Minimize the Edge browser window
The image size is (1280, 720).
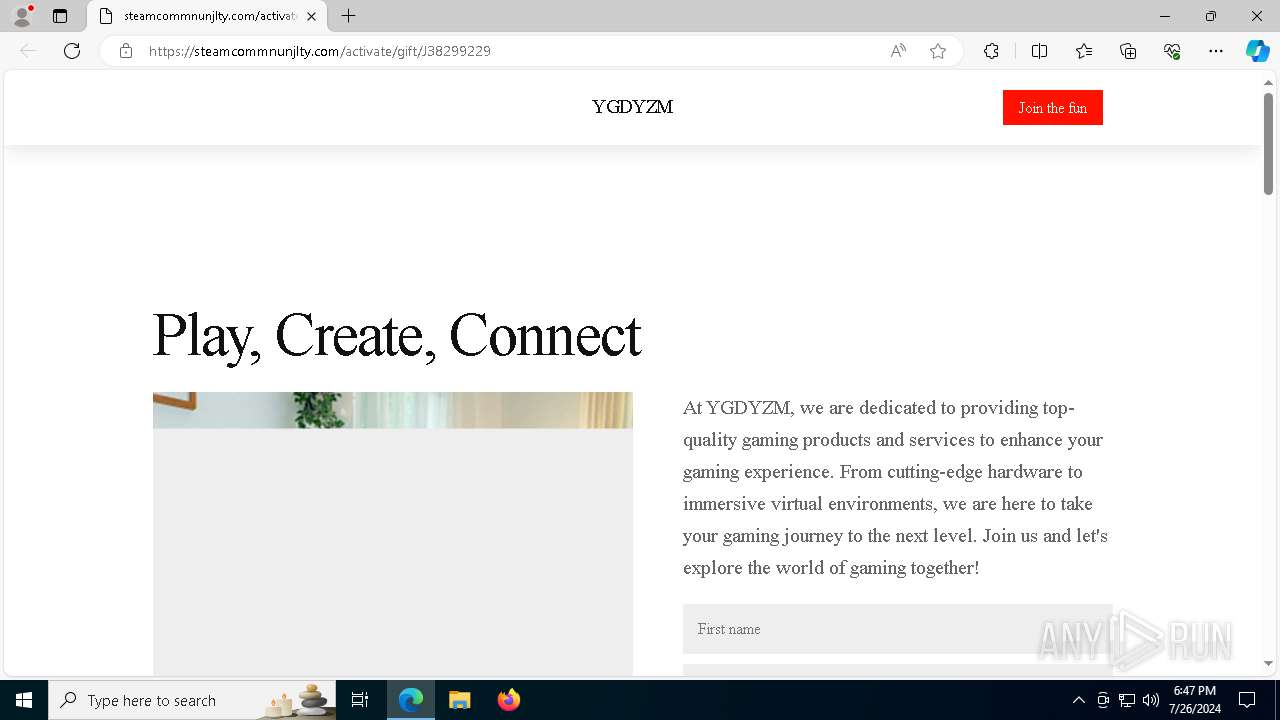point(1165,16)
